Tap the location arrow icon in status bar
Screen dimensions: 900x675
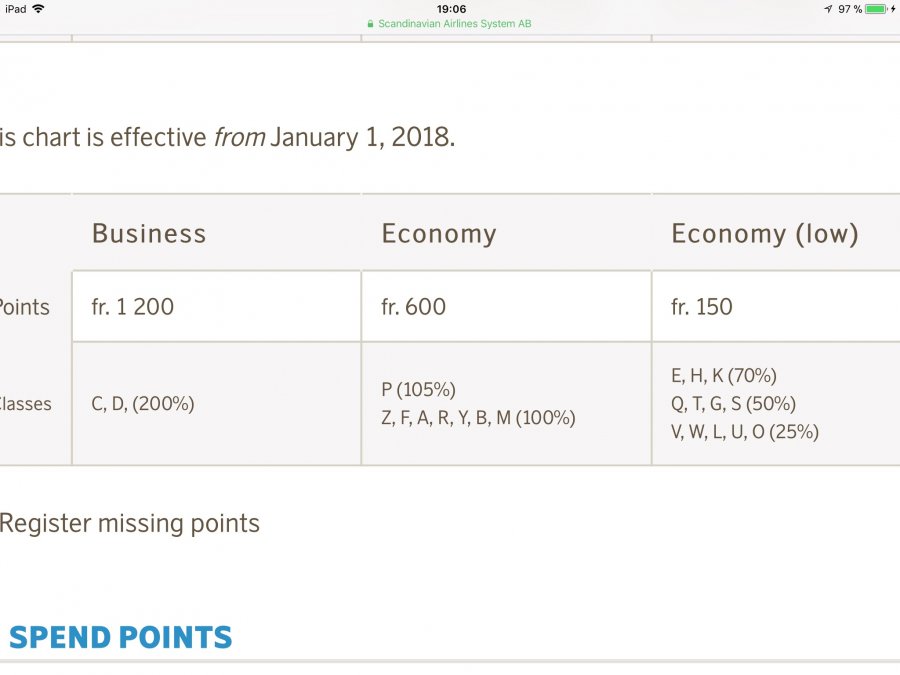point(828,9)
